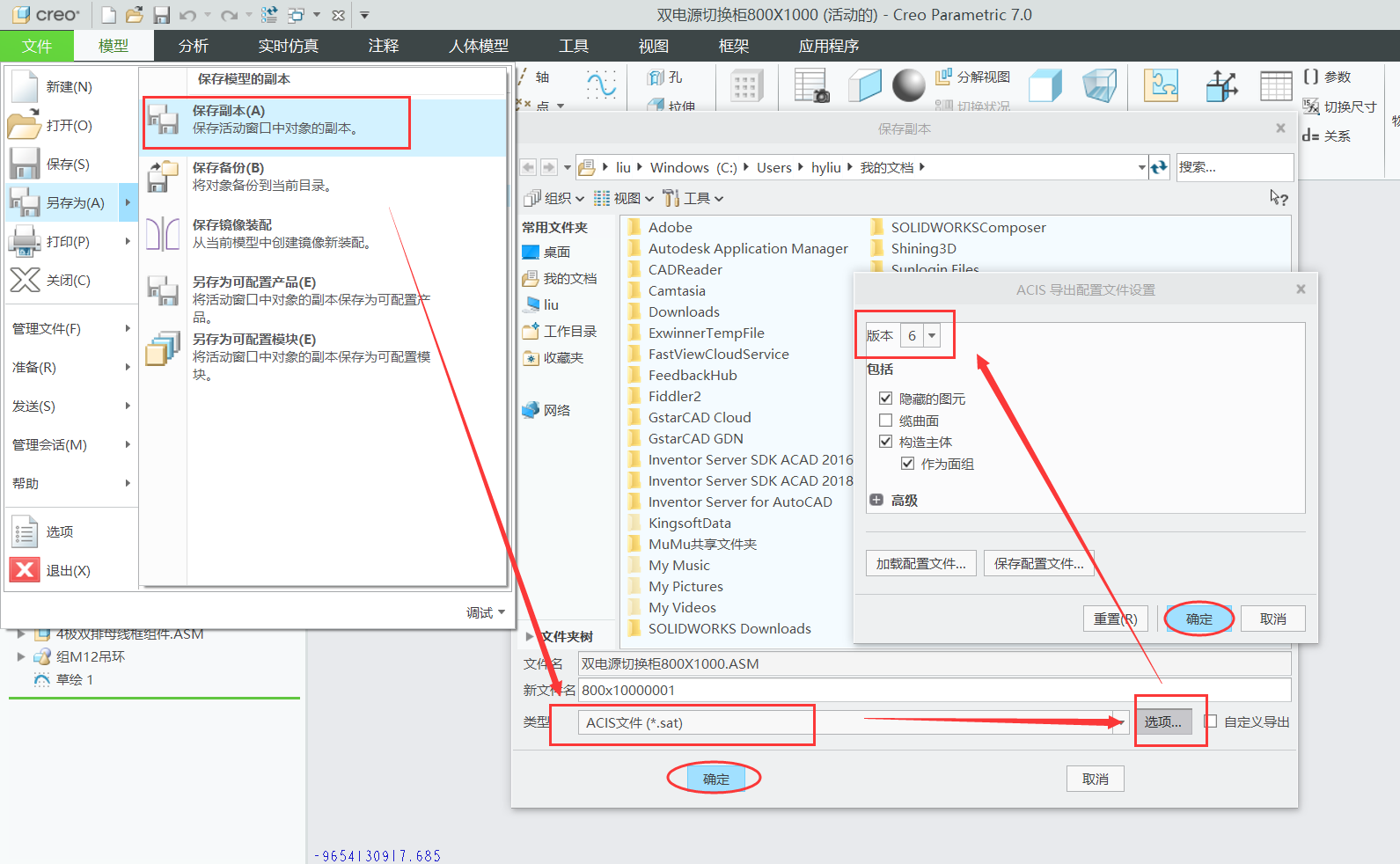Switch to the 注释 Annotate tab
The image size is (1400, 864).
click(384, 46)
